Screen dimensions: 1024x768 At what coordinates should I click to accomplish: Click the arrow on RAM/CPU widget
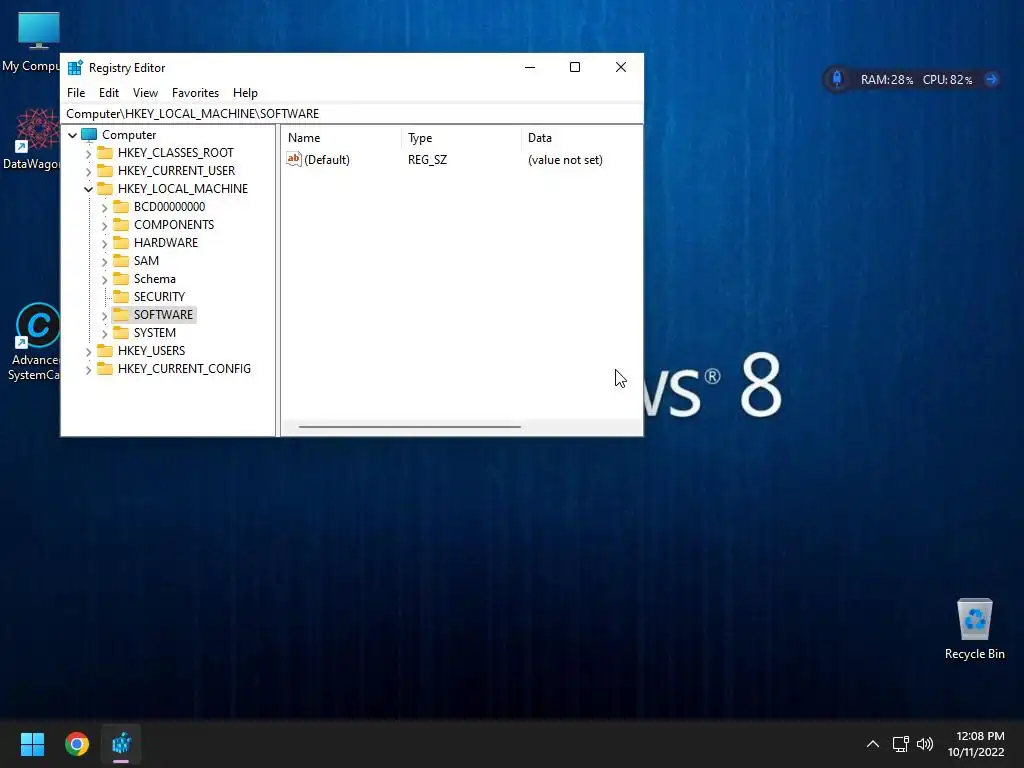point(991,79)
